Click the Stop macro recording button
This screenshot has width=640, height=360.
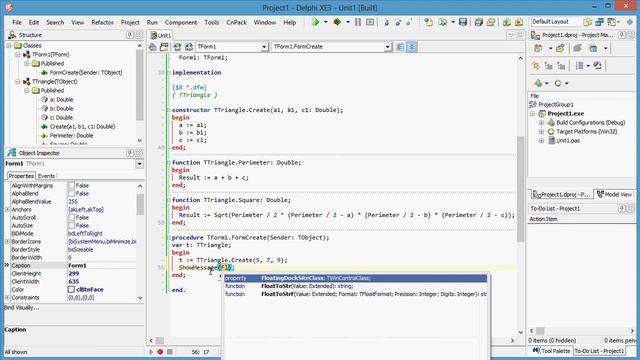click(x=169, y=351)
